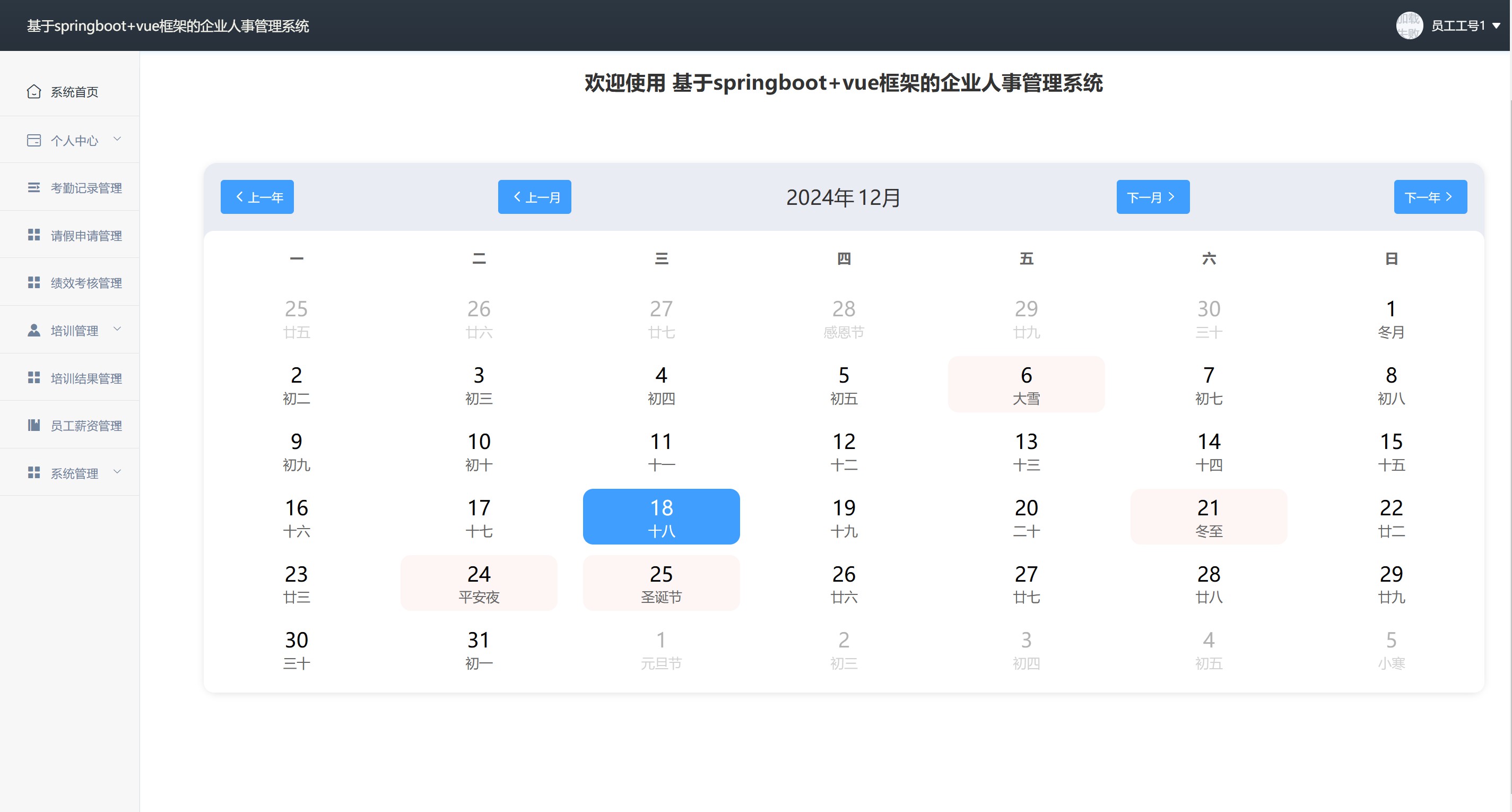Image resolution: width=1512 pixels, height=812 pixels.
Task: Click the grid icon beside 绩效考核管理
Action: click(34, 282)
